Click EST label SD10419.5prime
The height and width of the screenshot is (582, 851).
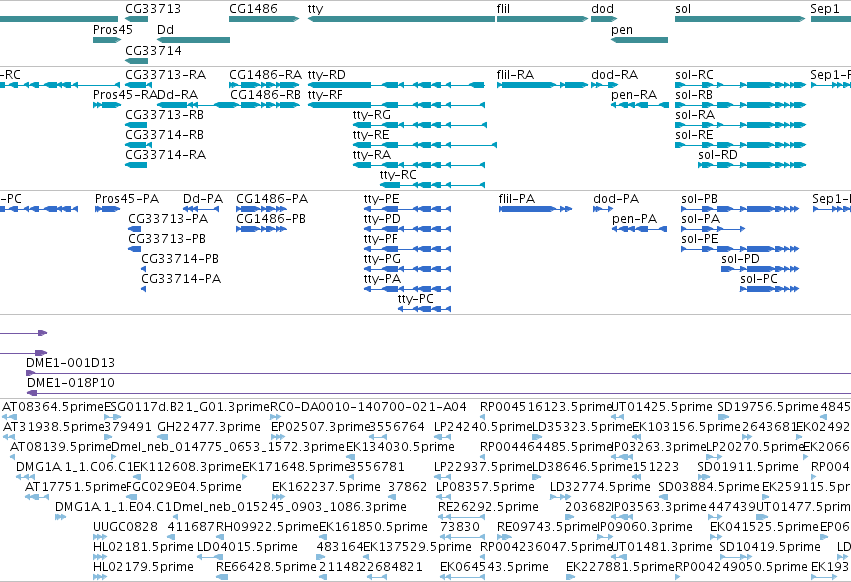770,547
